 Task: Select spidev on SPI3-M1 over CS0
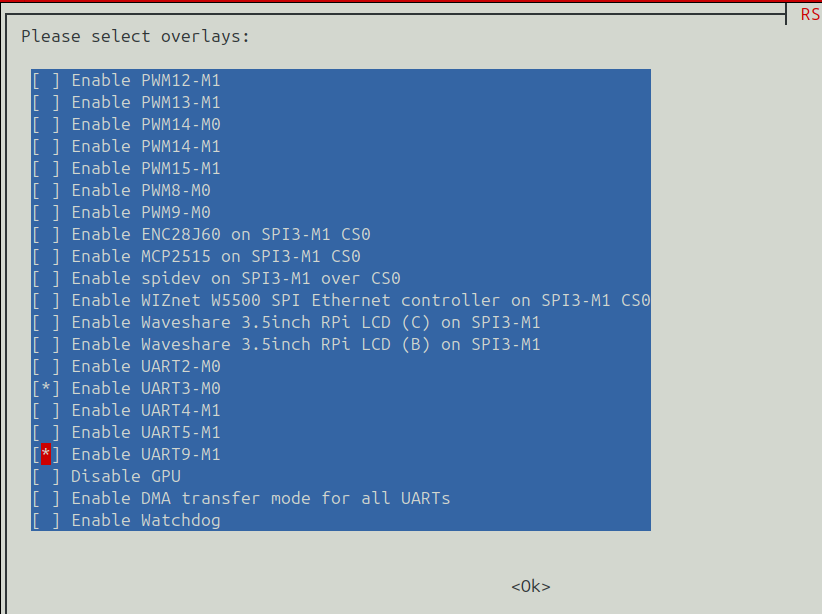pos(341,278)
